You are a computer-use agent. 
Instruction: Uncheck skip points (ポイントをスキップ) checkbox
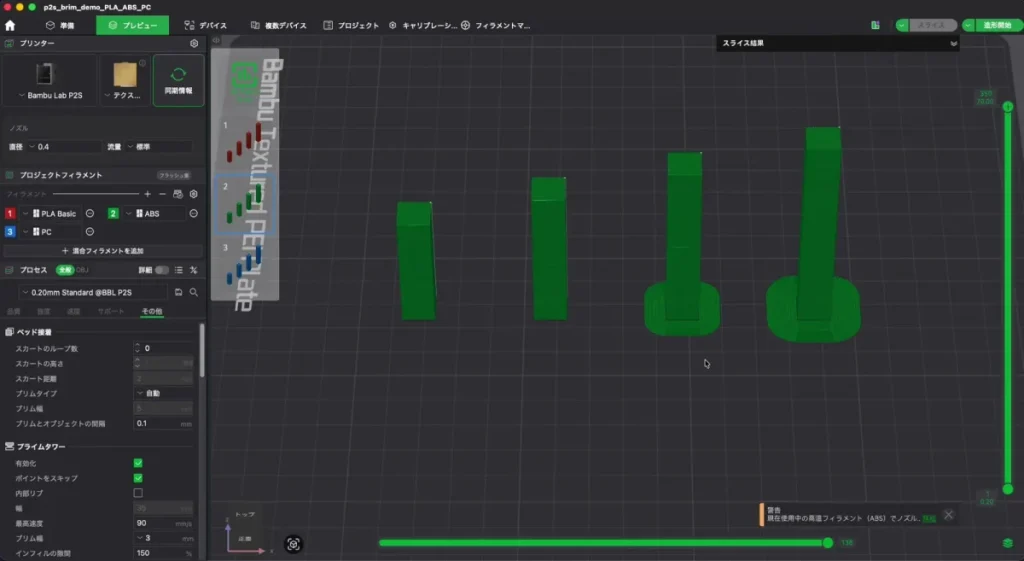coord(138,478)
